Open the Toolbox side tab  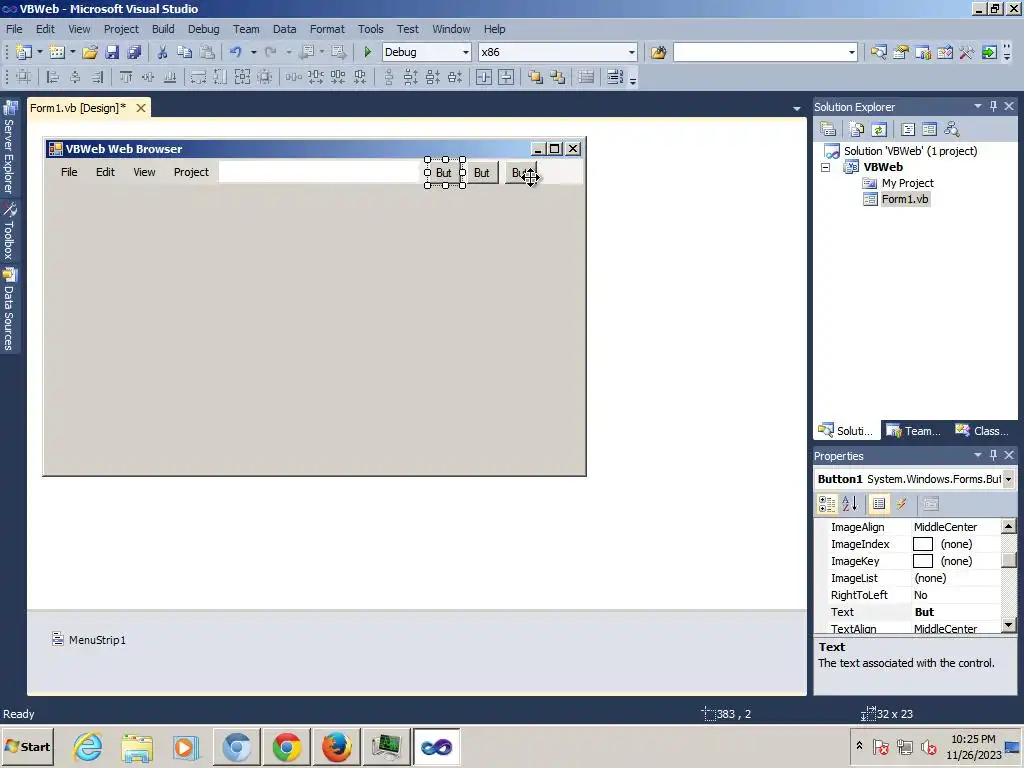(x=9, y=231)
